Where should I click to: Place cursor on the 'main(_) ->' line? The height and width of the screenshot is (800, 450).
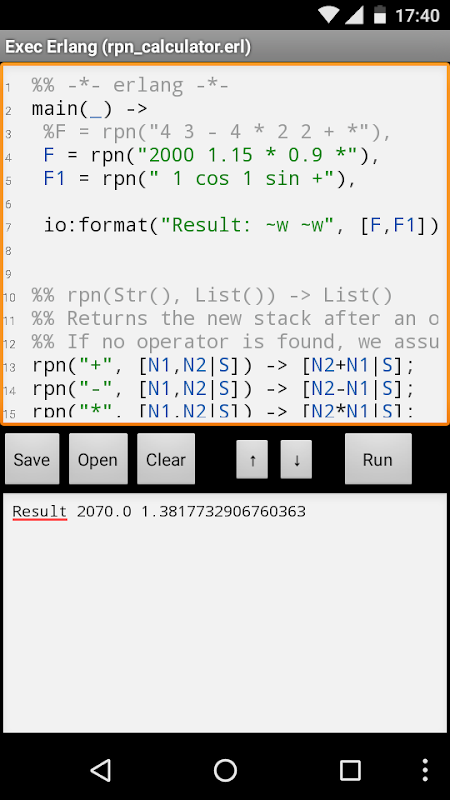[x=89, y=109]
